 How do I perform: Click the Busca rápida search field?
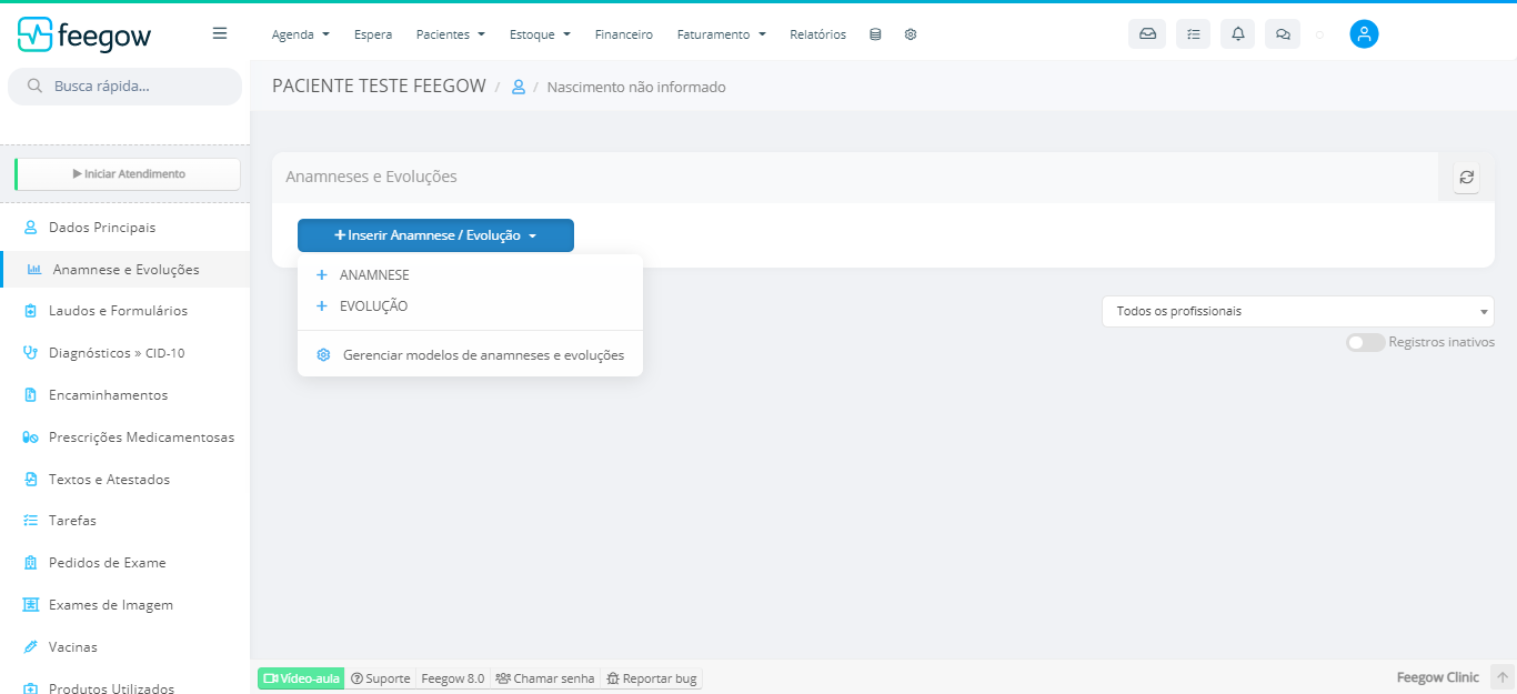(x=125, y=86)
